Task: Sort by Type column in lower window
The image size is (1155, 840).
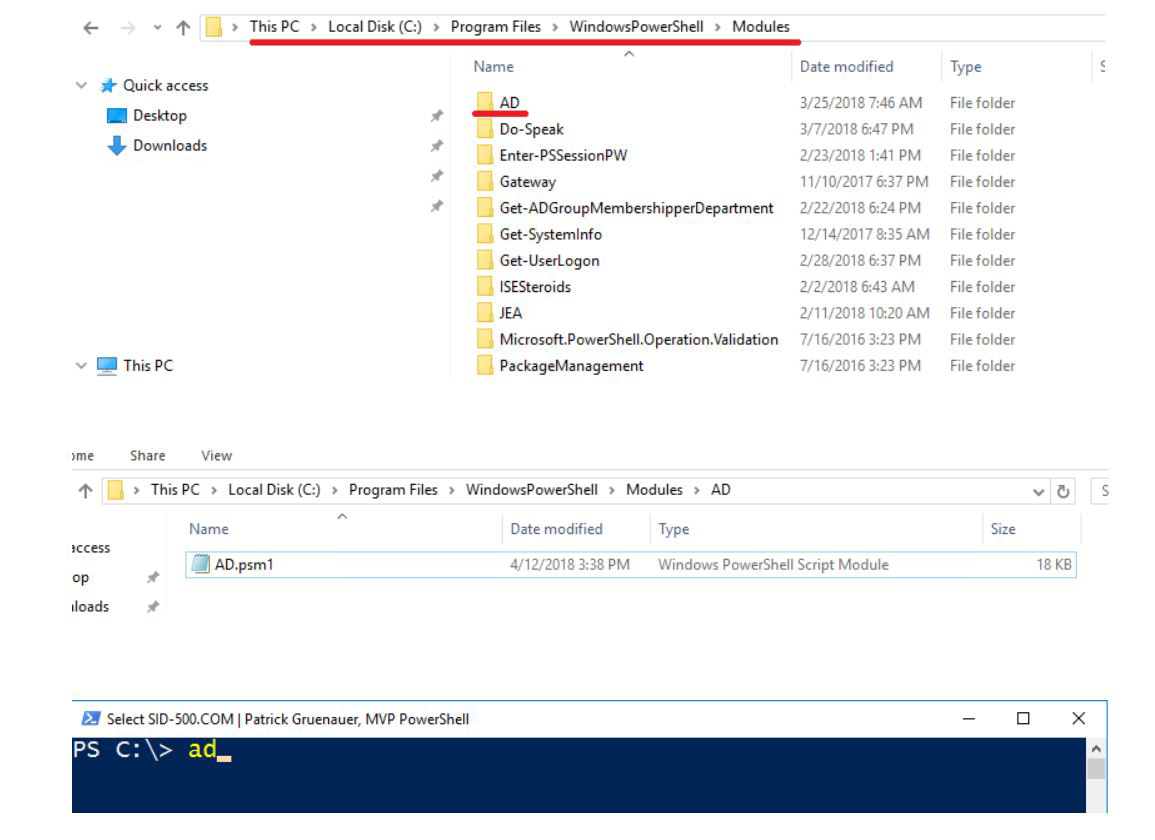Action: 673,529
